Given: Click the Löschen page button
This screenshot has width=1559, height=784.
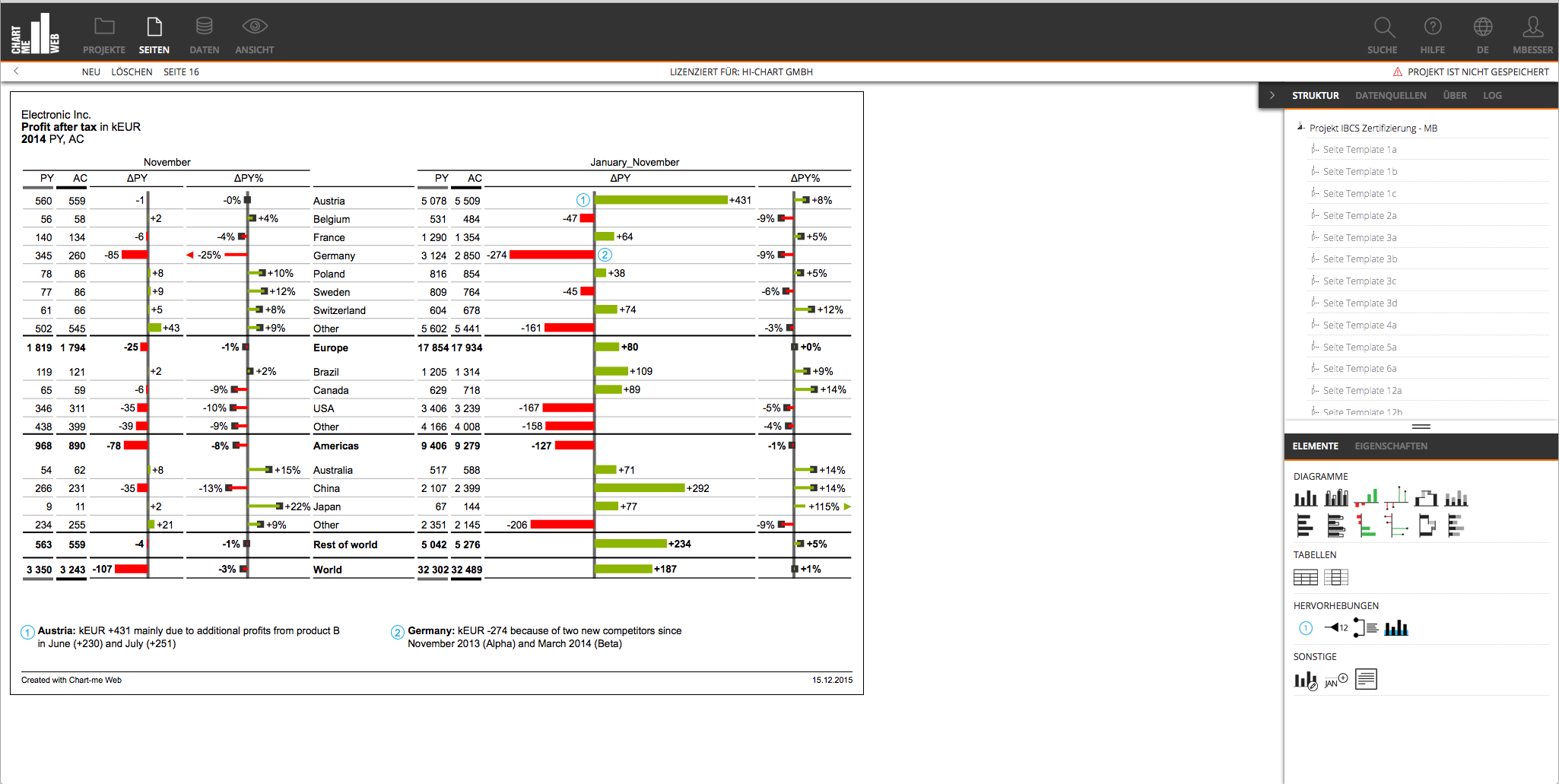Looking at the screenshot, I should [132, 72].
